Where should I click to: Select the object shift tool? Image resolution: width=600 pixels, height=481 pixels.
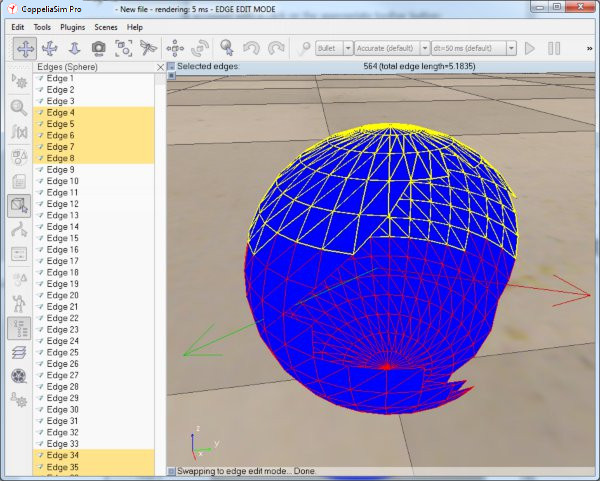point(175,49)
